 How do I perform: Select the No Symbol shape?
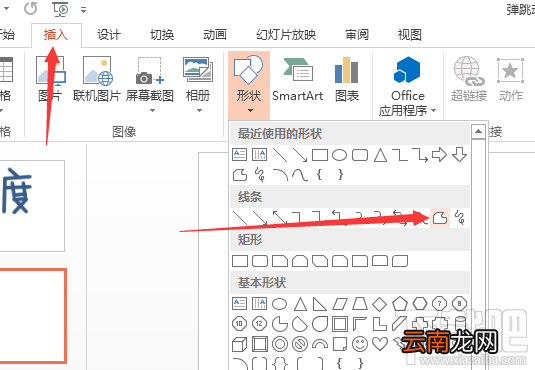(x=300, y=344)
